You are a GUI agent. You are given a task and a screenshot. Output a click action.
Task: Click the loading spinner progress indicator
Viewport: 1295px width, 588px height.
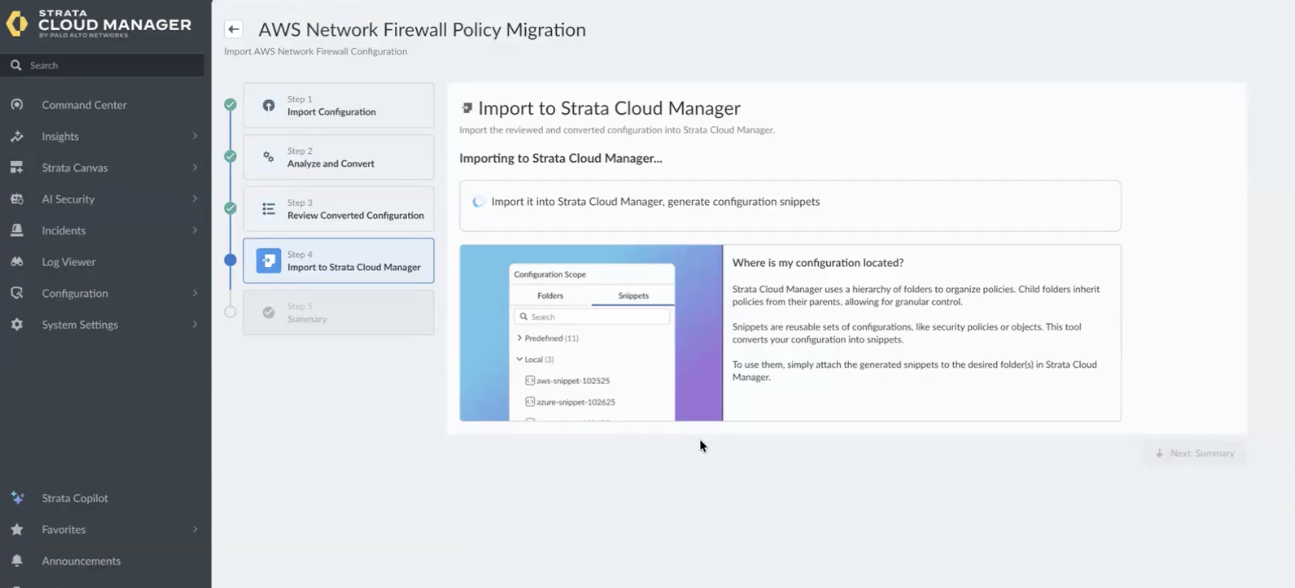[479, 202]
